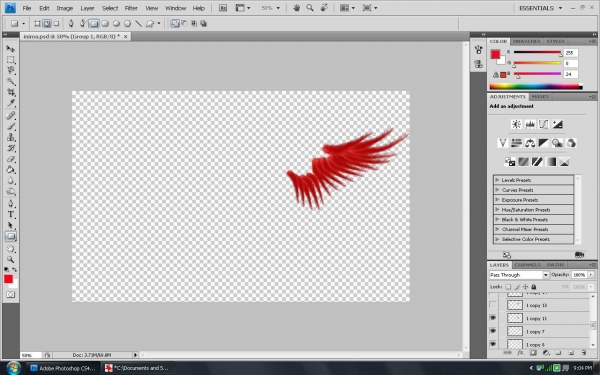Select the Type tool
Screen dimensions: 600x375
tap(10, 215)
